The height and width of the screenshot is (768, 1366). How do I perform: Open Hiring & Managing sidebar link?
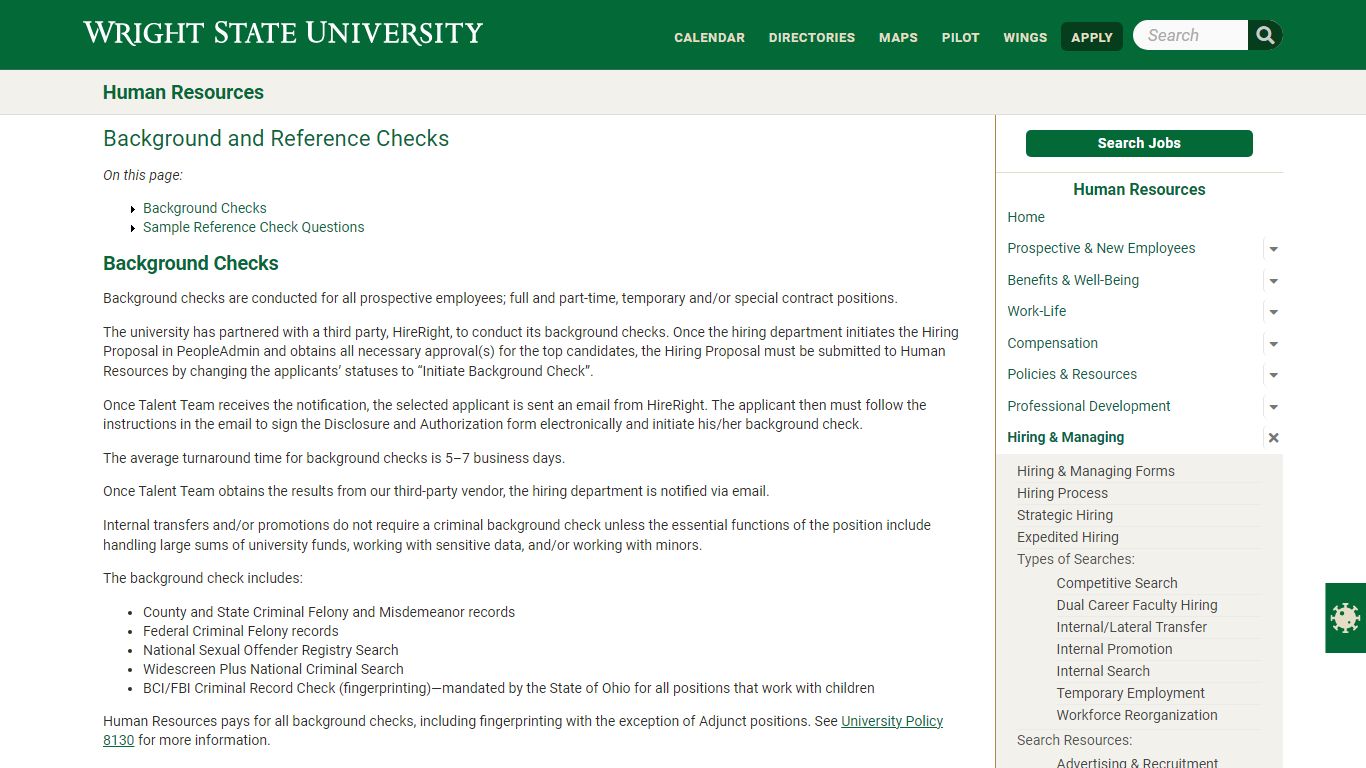pos(1066,437)
